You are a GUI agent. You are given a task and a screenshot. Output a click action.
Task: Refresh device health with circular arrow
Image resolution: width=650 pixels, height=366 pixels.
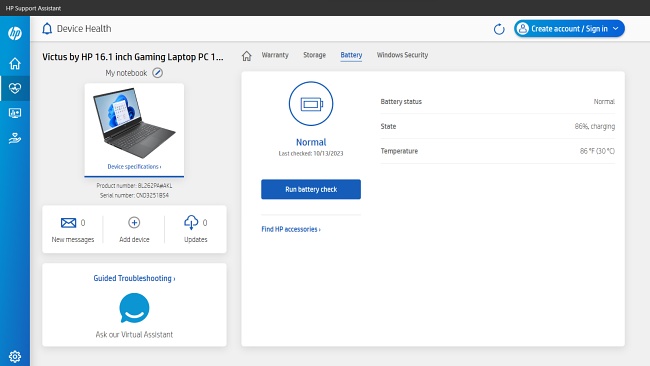click(499, 29)
